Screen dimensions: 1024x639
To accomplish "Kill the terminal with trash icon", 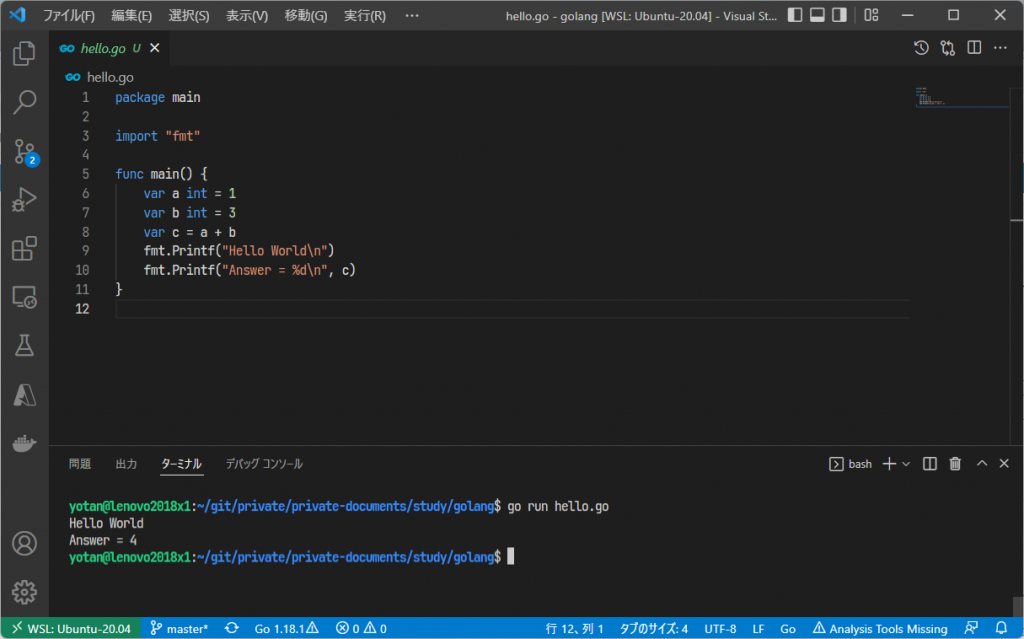I will (x=955, y=464).
